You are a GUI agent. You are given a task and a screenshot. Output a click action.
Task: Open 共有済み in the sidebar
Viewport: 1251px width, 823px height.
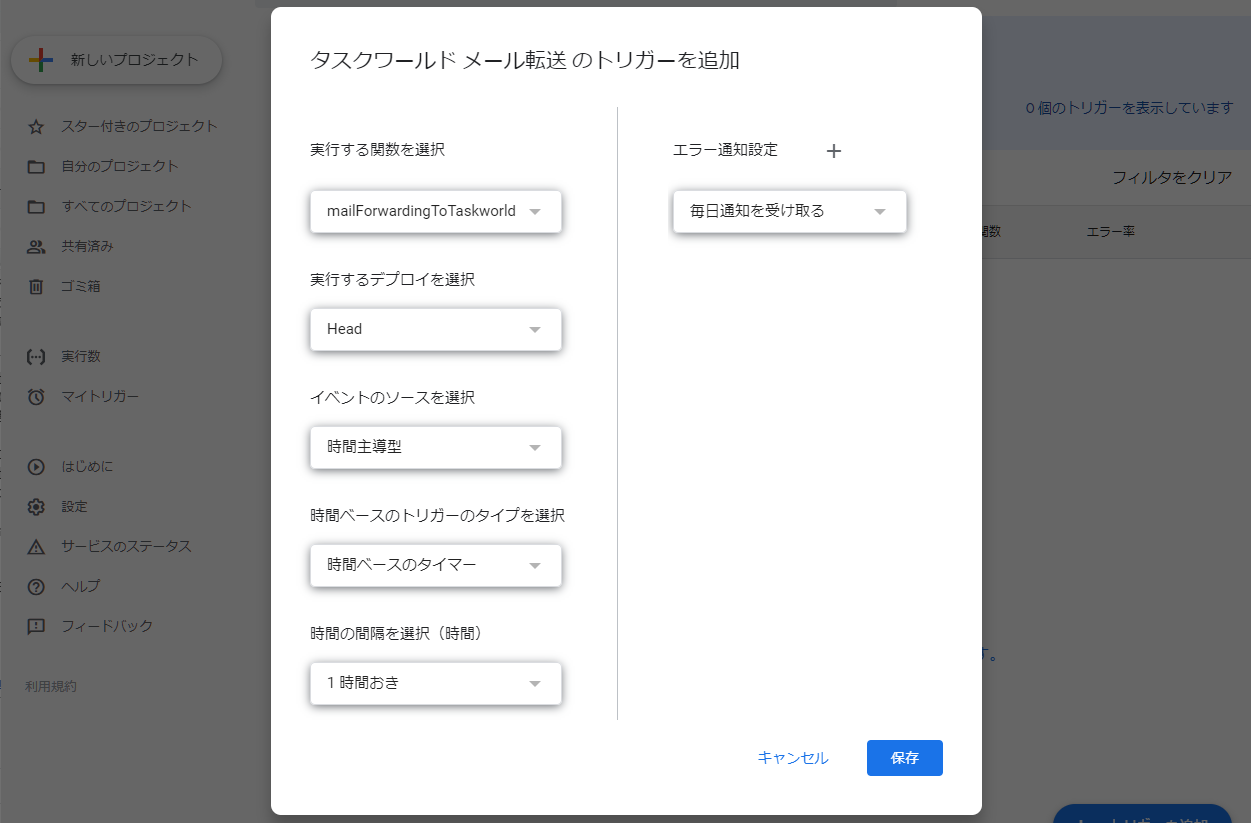(x=87, y=246)
